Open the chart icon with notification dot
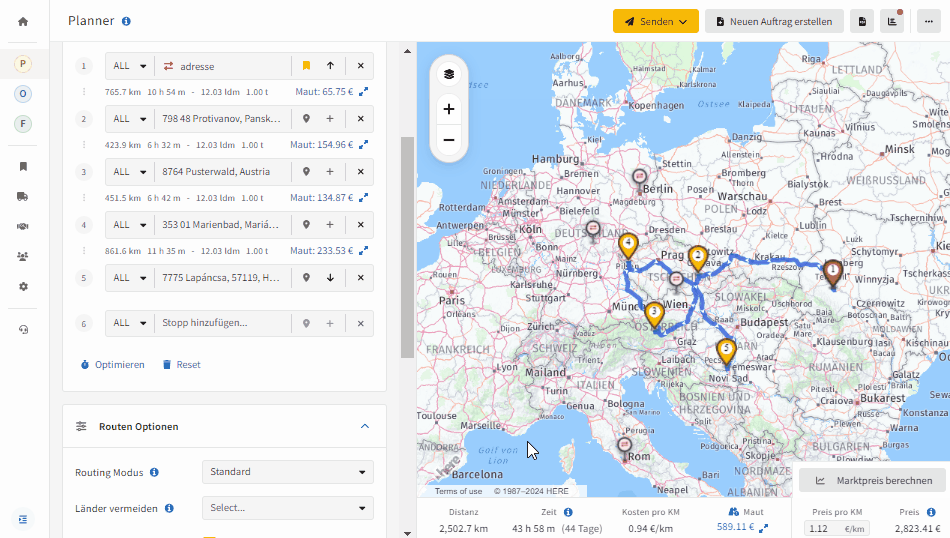 tap(892, 21)
